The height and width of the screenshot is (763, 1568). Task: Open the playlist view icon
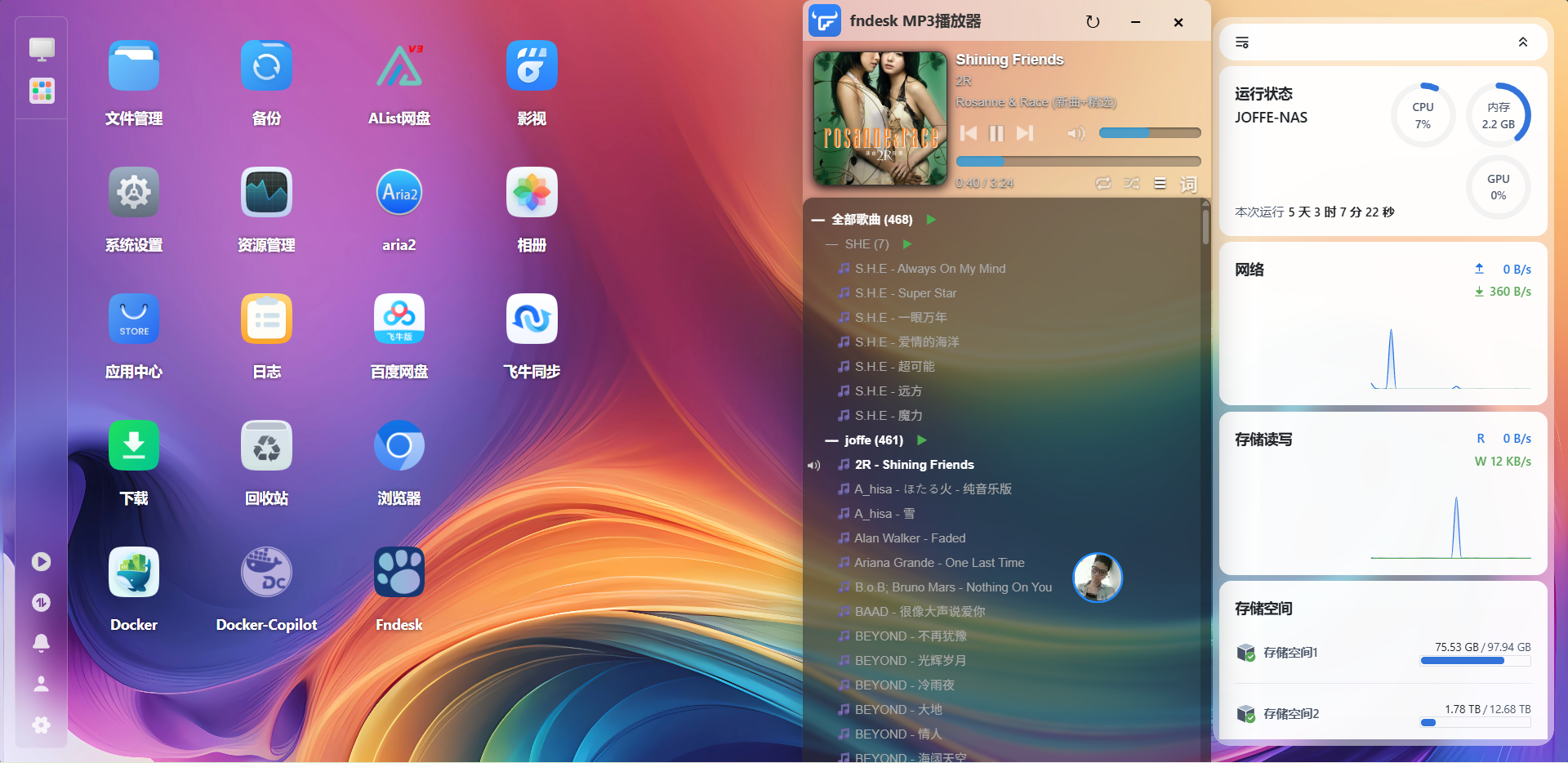(1160, 183)
